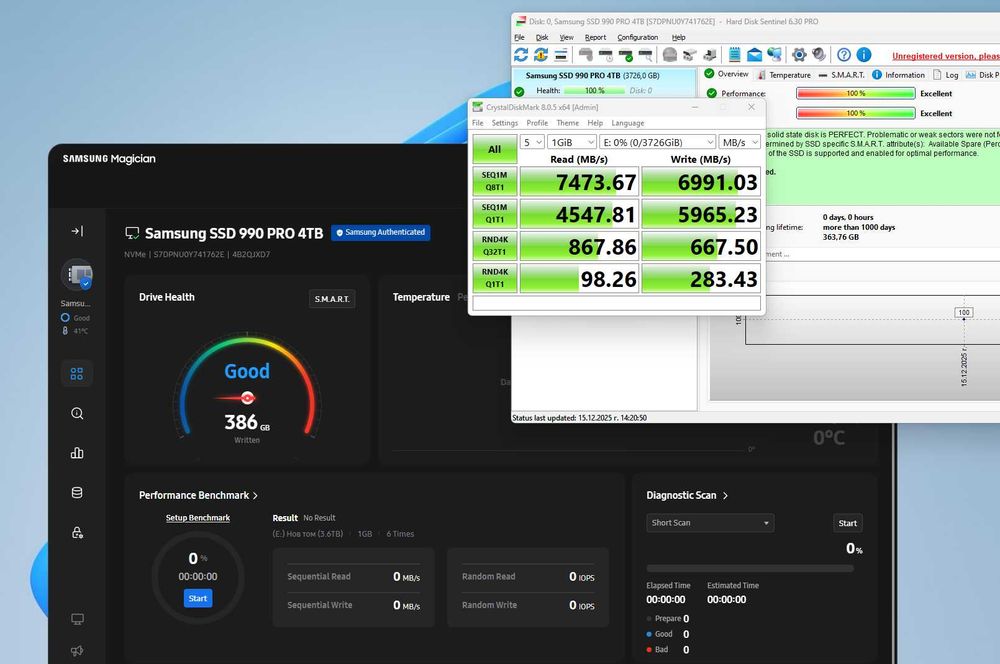This screenshot has width=1000, height=664.
Task: Click the envelope e-mail icon in Sentinel toolbar
Action: [x=754, y=55]
